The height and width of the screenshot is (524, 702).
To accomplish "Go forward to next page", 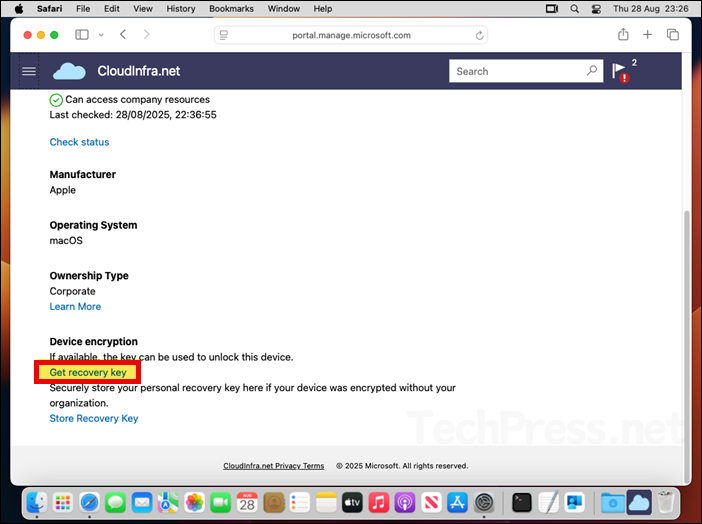I will pyautogui.click(x=146, y=34).
